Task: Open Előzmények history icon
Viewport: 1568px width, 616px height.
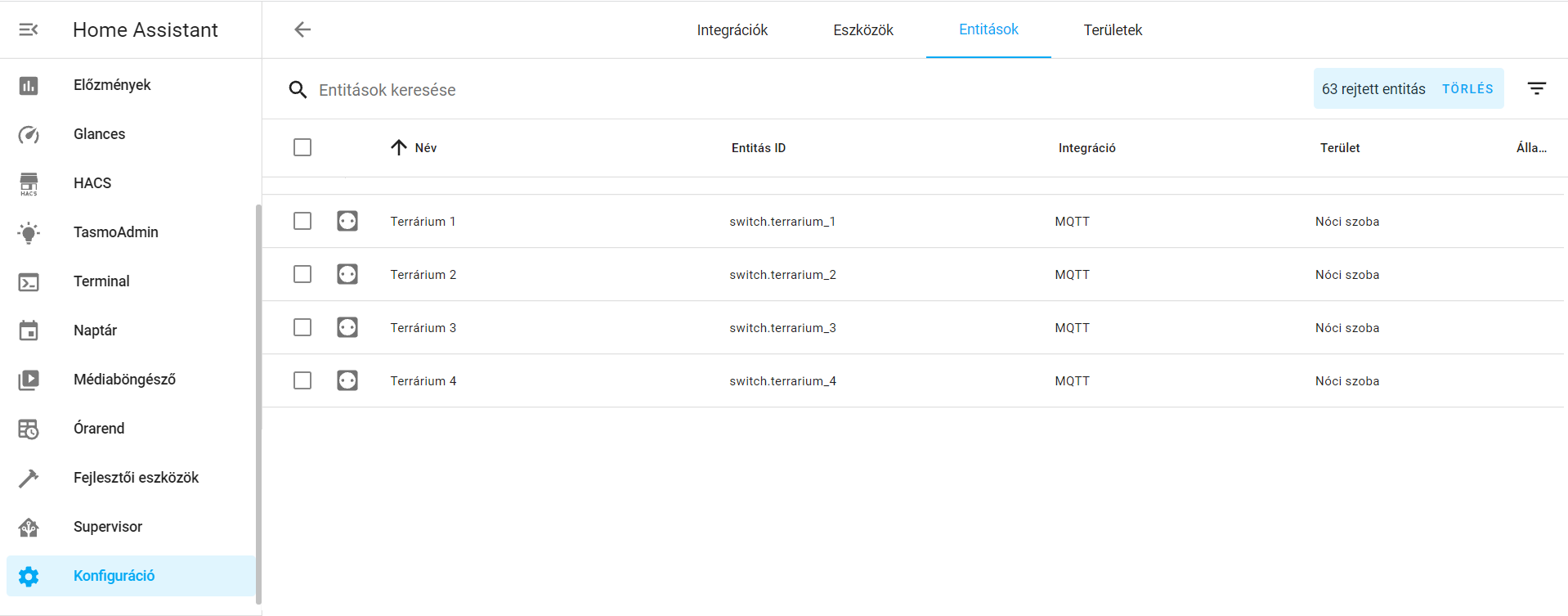Action: (x=29, y=85)
